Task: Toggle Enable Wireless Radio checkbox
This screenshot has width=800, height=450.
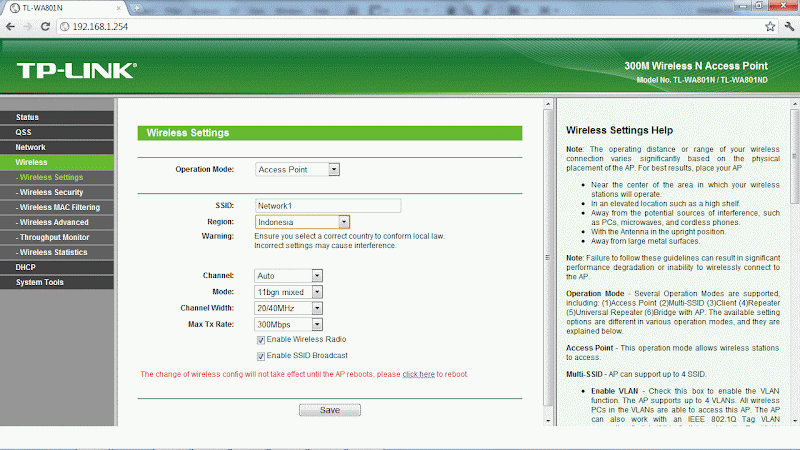Action: pyautogui.click(x=261, y=340)
